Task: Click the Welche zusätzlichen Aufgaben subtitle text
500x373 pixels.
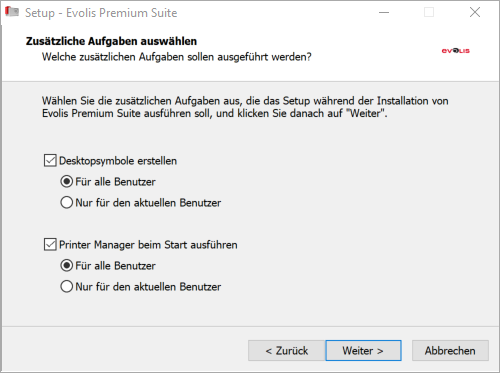Action: click(x=177, y=57)
